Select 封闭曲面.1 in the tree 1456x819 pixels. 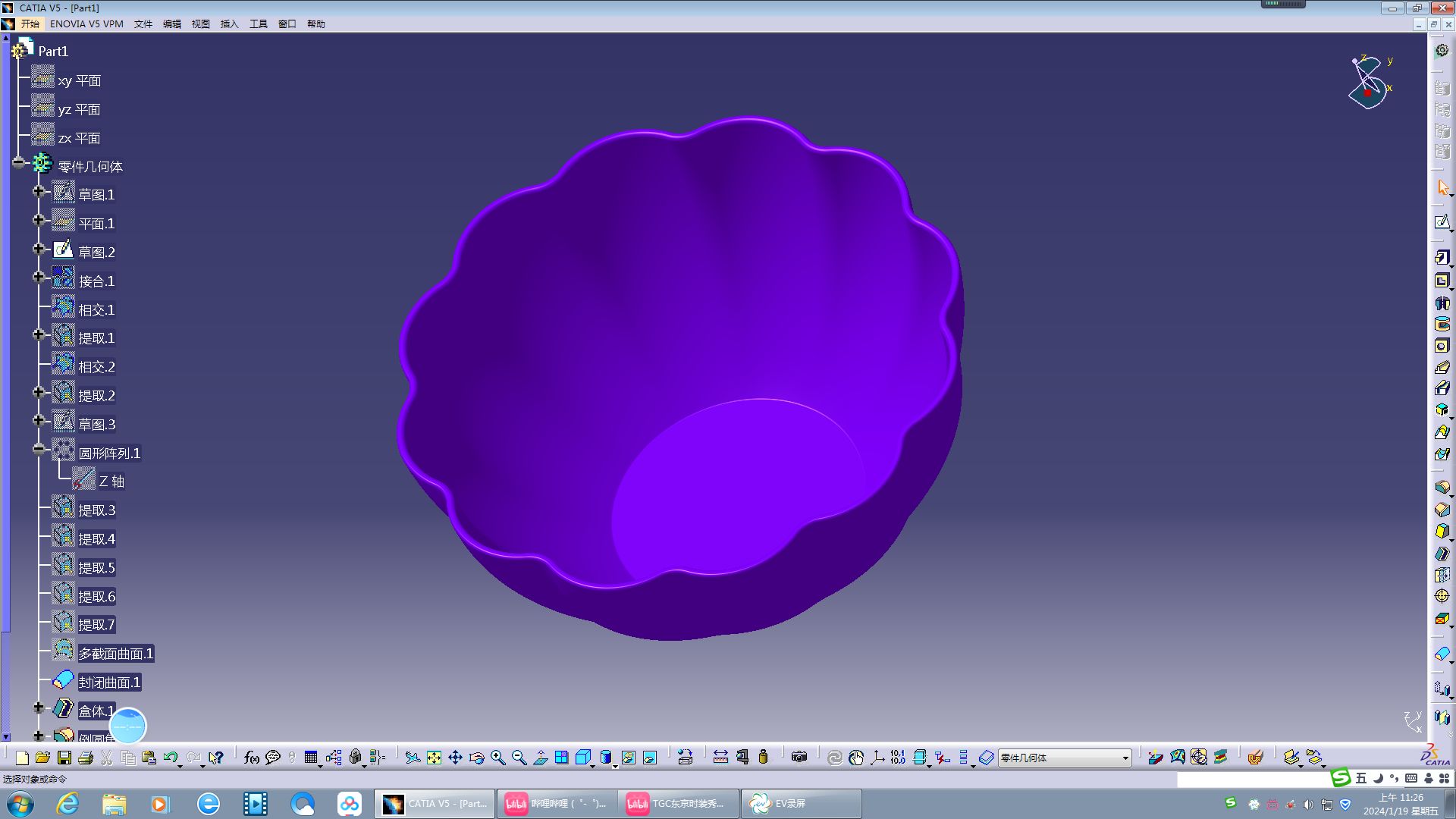click(110, 682)
